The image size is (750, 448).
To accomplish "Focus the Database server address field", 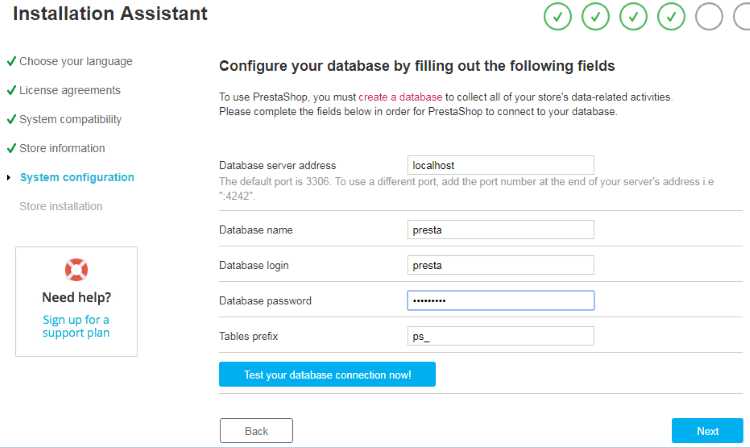I will pyautogui.click(x=501, y=165).
